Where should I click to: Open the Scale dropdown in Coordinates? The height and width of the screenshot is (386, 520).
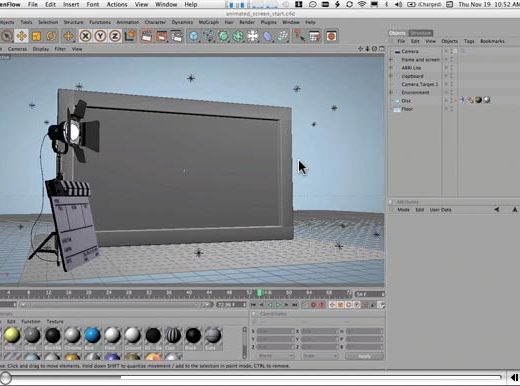(x=319, y=356)
